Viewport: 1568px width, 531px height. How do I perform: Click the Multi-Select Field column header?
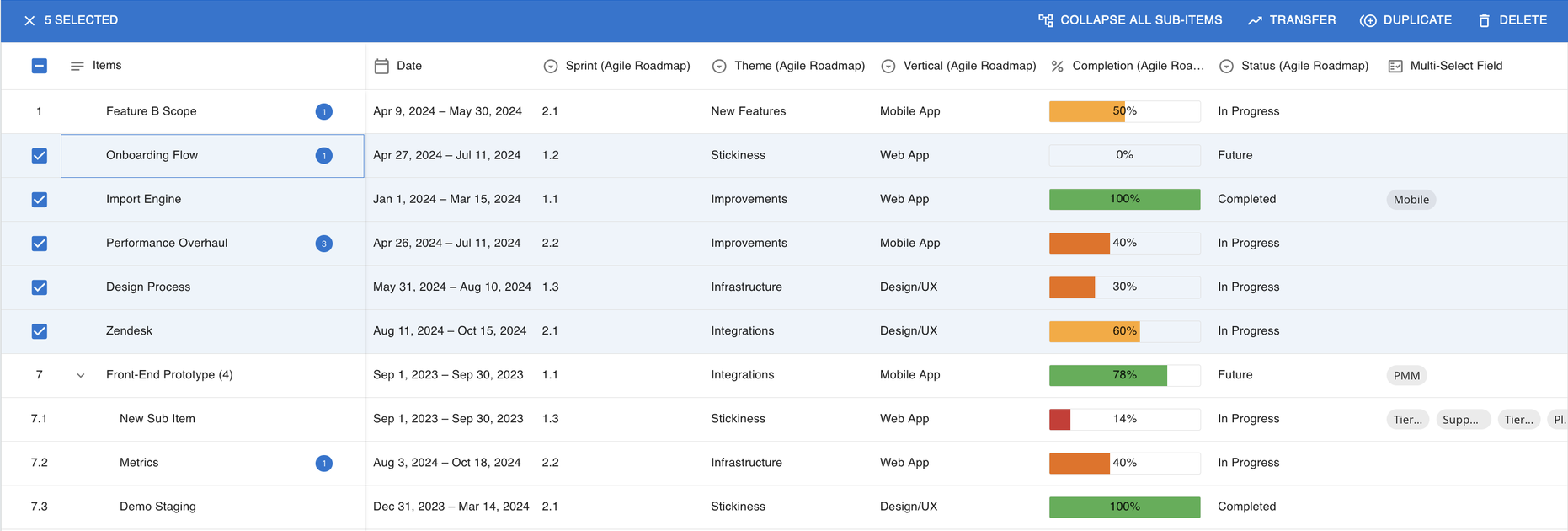1455,66
